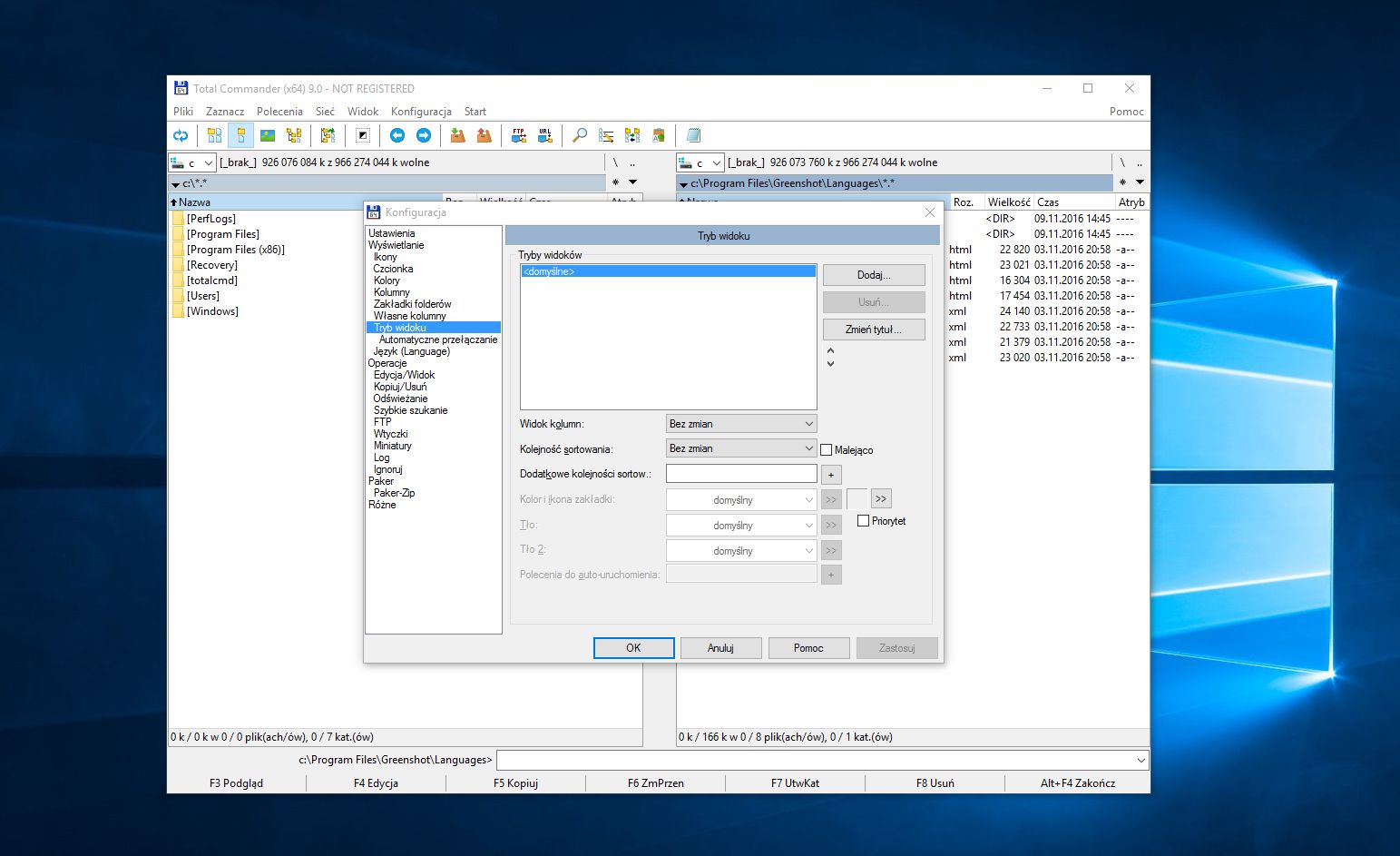The width and height of the screenshot is (1400, 856).
Task: Click the synchronize directories toolbar icon
Action: [x=632, y=135]
